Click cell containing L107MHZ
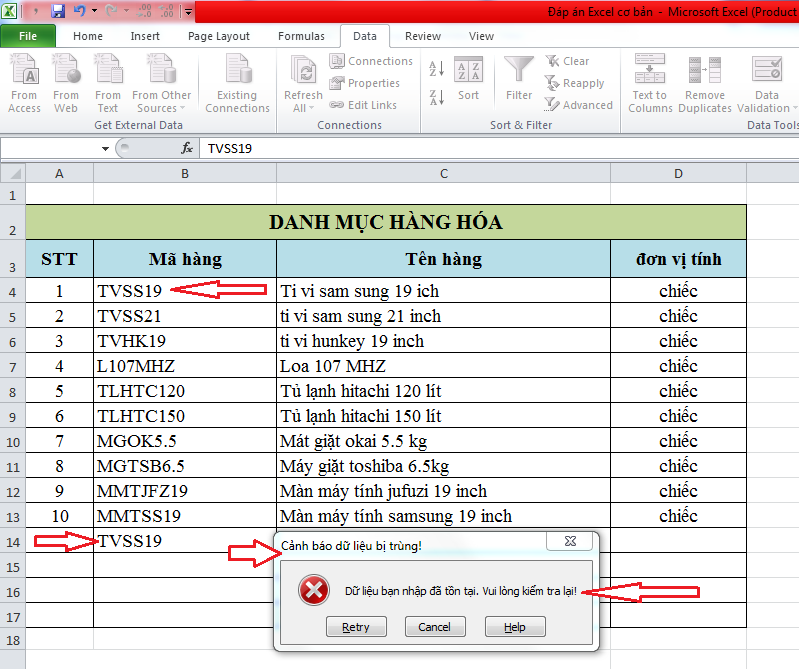Screen dimensions: 799x669 [185, 366]
